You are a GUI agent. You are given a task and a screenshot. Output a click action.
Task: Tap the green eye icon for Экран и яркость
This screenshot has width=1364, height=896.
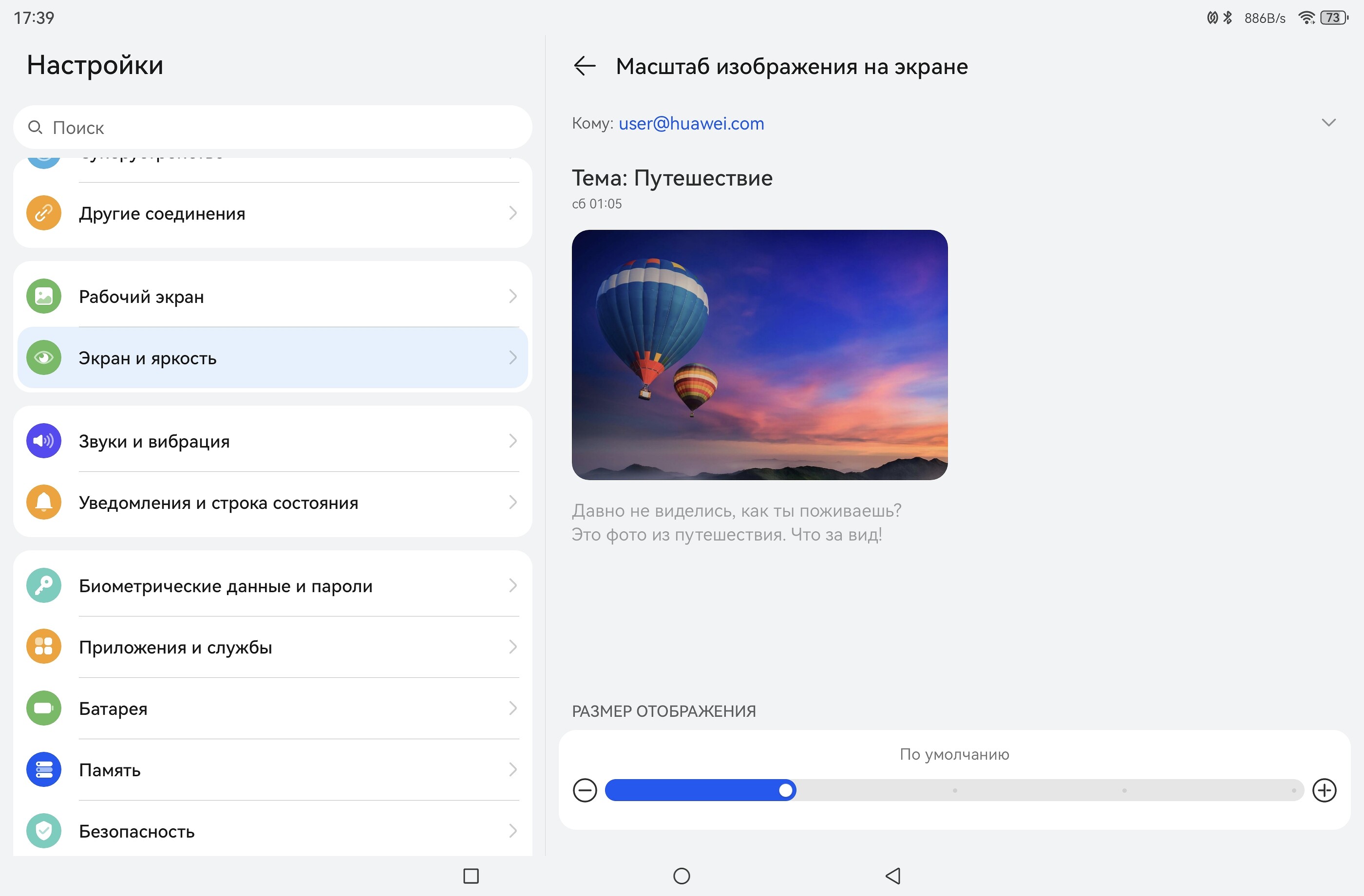tap(43, 357)
